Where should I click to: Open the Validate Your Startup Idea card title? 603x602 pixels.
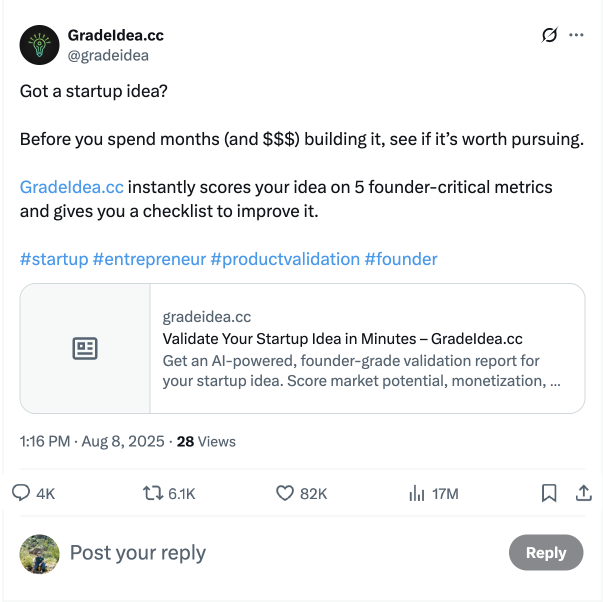click(x=342, y=339)
